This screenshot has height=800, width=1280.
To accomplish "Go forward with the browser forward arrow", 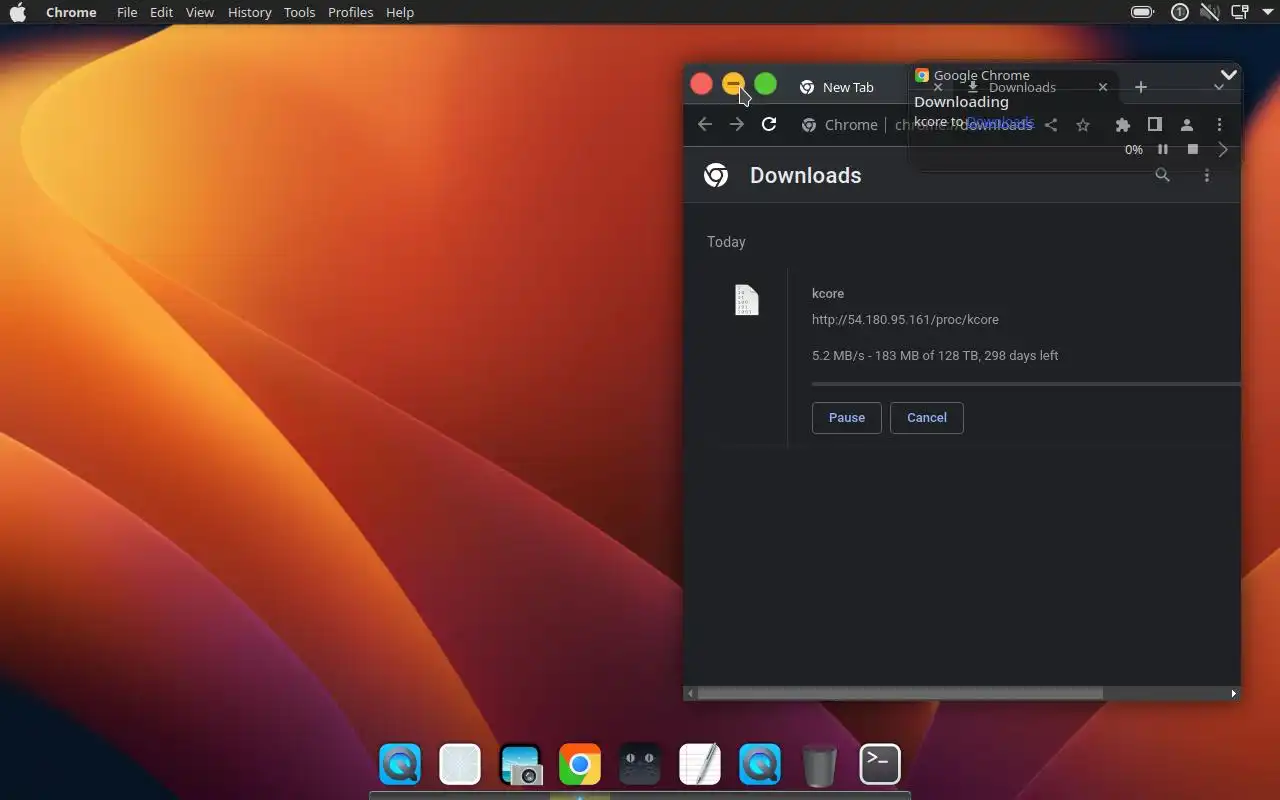I will tap(737, 124).
